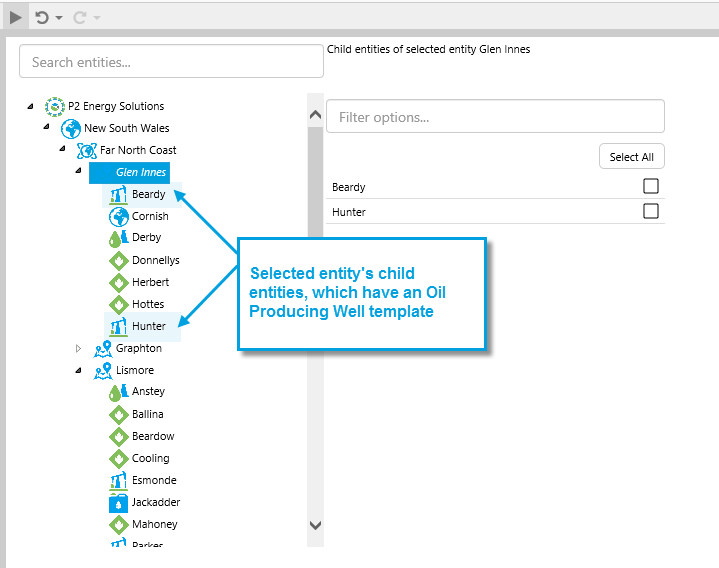The width and height of the screenshot is (719, 568).
Task: Click the Esmonde oil well icon
Action: (x=118, y=481)
